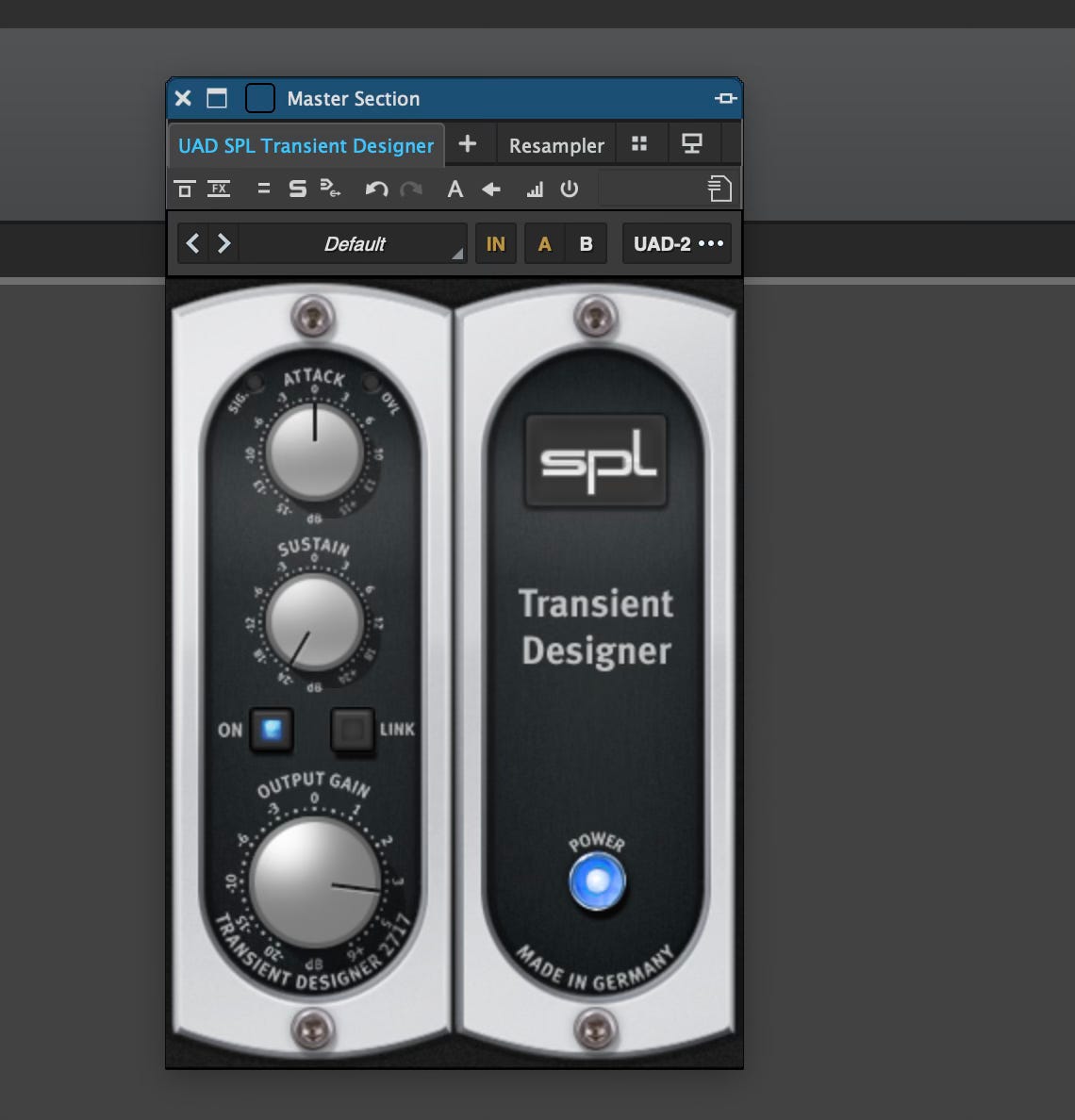Toggle the blue POWER button
This screenshot has width=1075, height=1120.
tap(597, 882)
